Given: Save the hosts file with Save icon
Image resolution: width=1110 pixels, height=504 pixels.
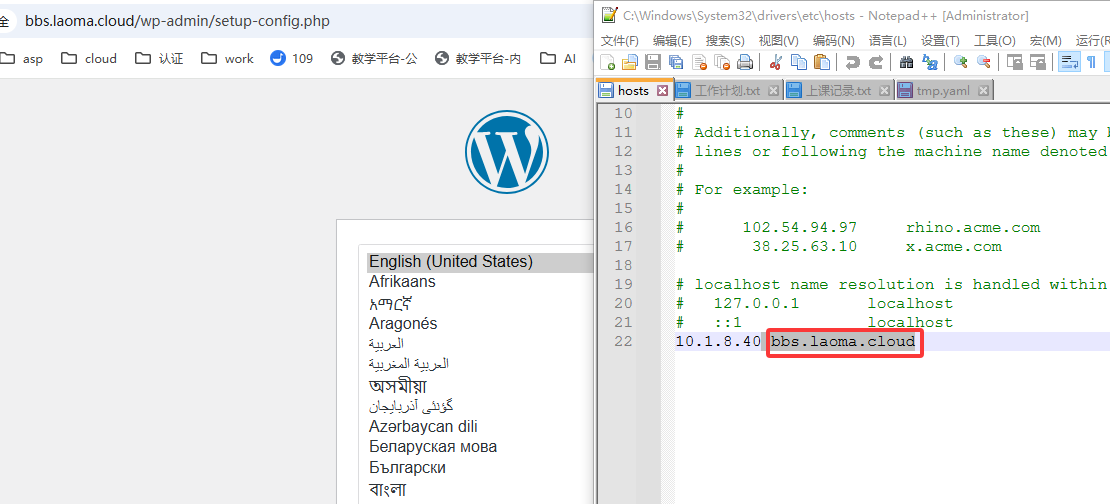Looking at the screenshot, I should point(652,62).
